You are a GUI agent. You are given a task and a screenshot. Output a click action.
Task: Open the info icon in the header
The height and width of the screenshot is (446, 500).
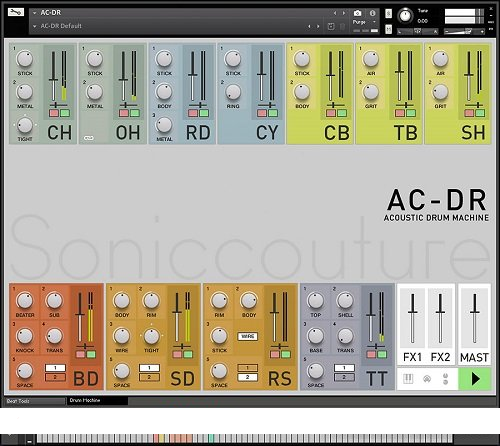(x=372, y=13)
